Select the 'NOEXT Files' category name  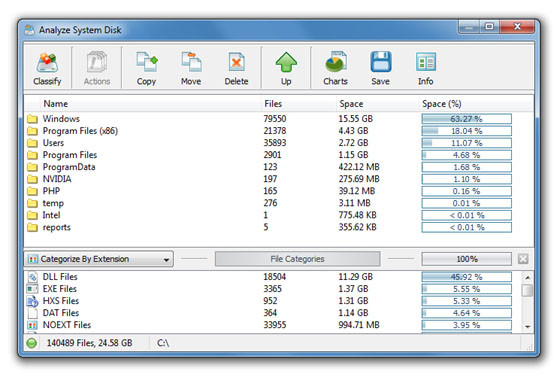[x=67, y=325]
